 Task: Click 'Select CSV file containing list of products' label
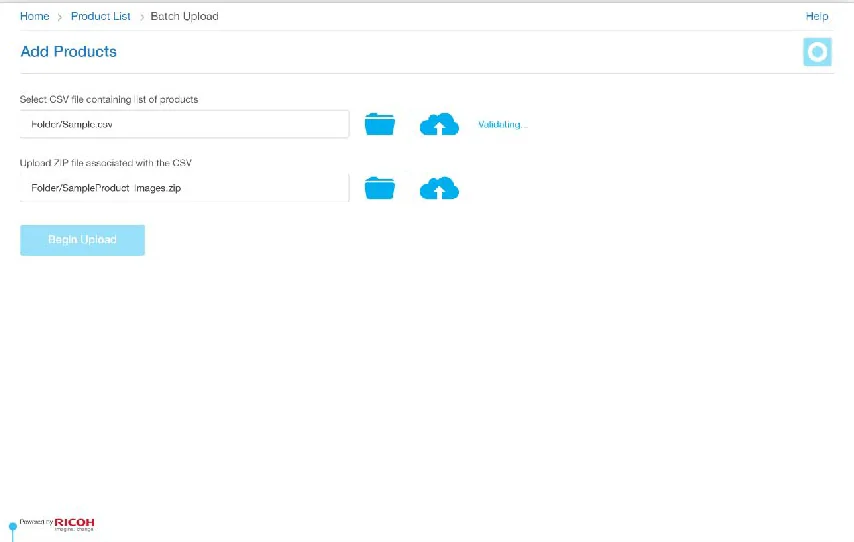(109, 100)
